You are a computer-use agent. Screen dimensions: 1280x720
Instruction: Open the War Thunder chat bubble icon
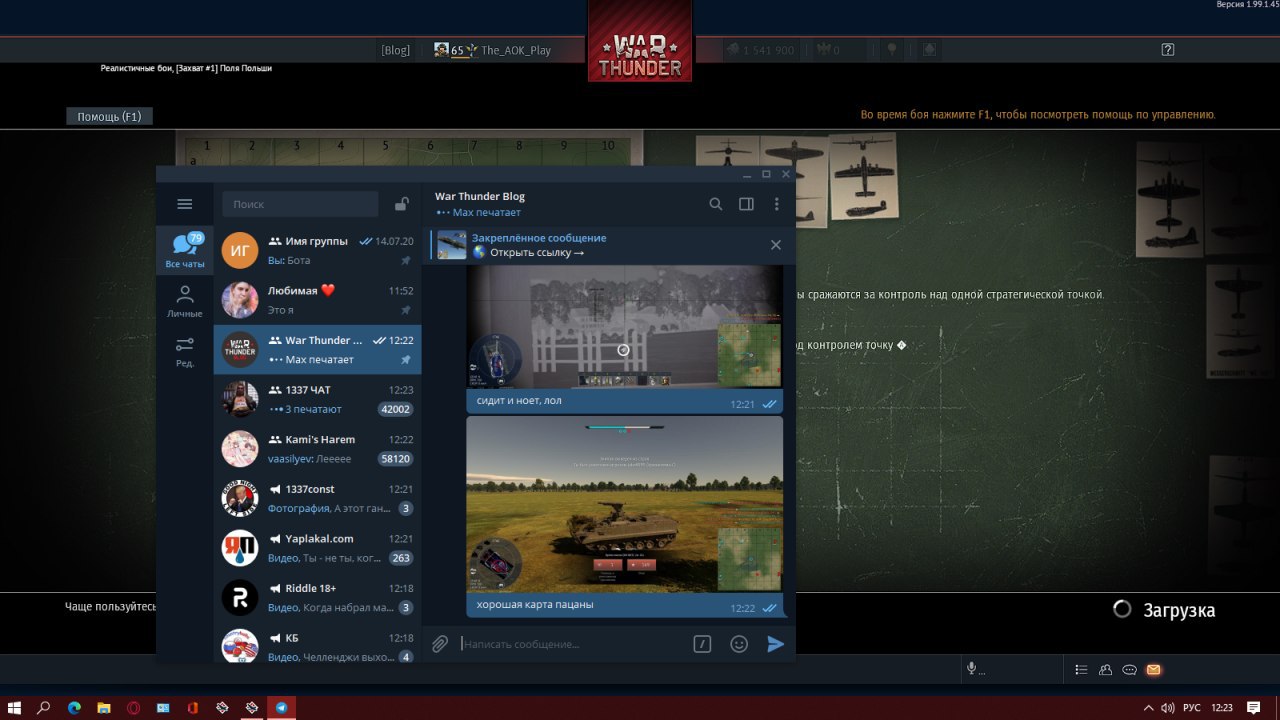(1129, 670)
